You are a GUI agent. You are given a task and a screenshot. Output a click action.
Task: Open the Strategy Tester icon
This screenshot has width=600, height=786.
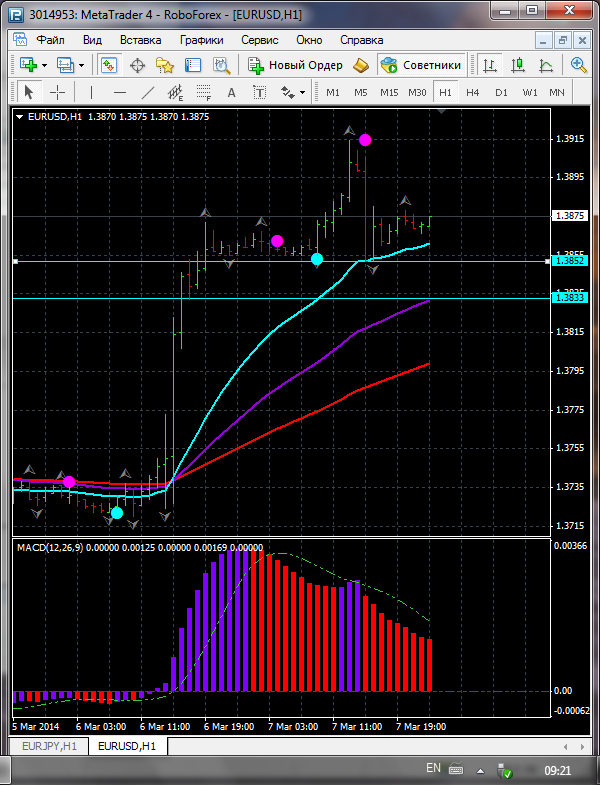click(x=221, y=65)
